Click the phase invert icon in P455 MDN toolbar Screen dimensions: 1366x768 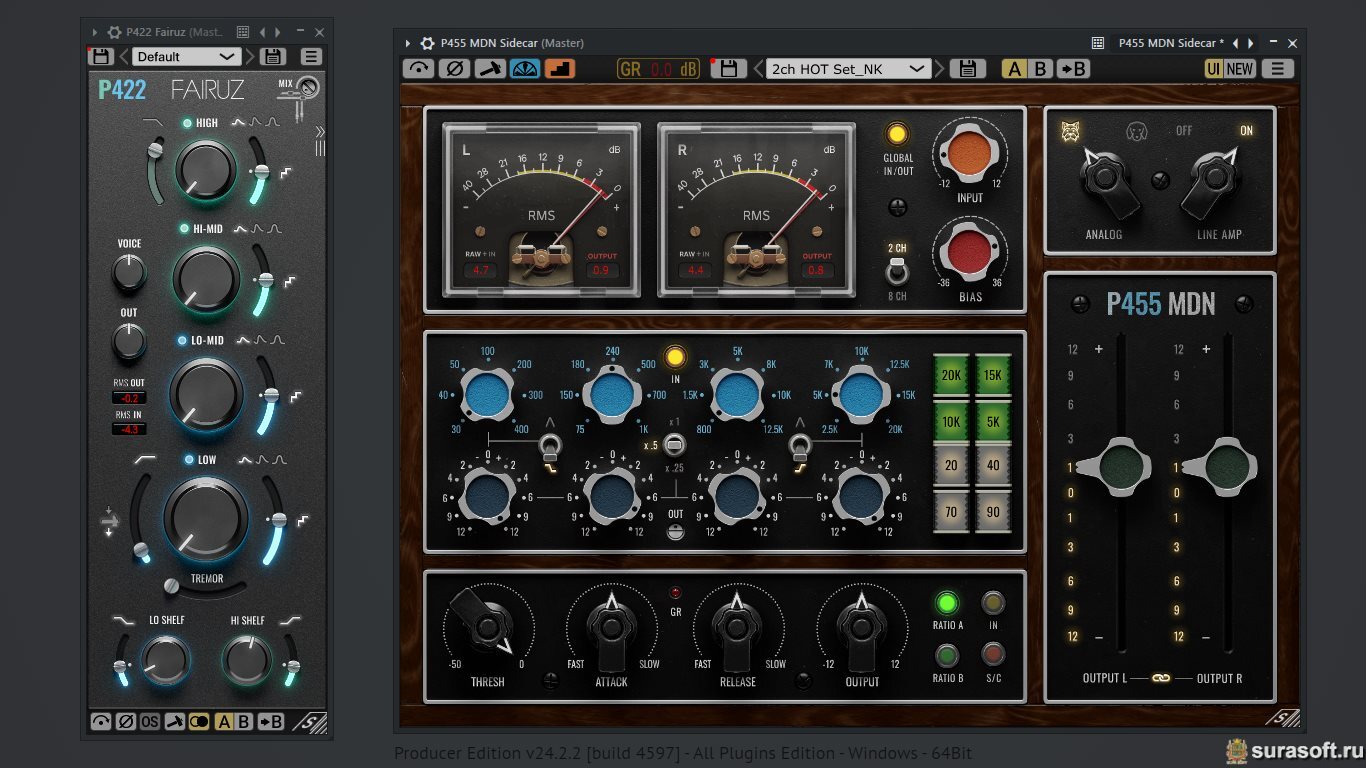coord(454,69)
